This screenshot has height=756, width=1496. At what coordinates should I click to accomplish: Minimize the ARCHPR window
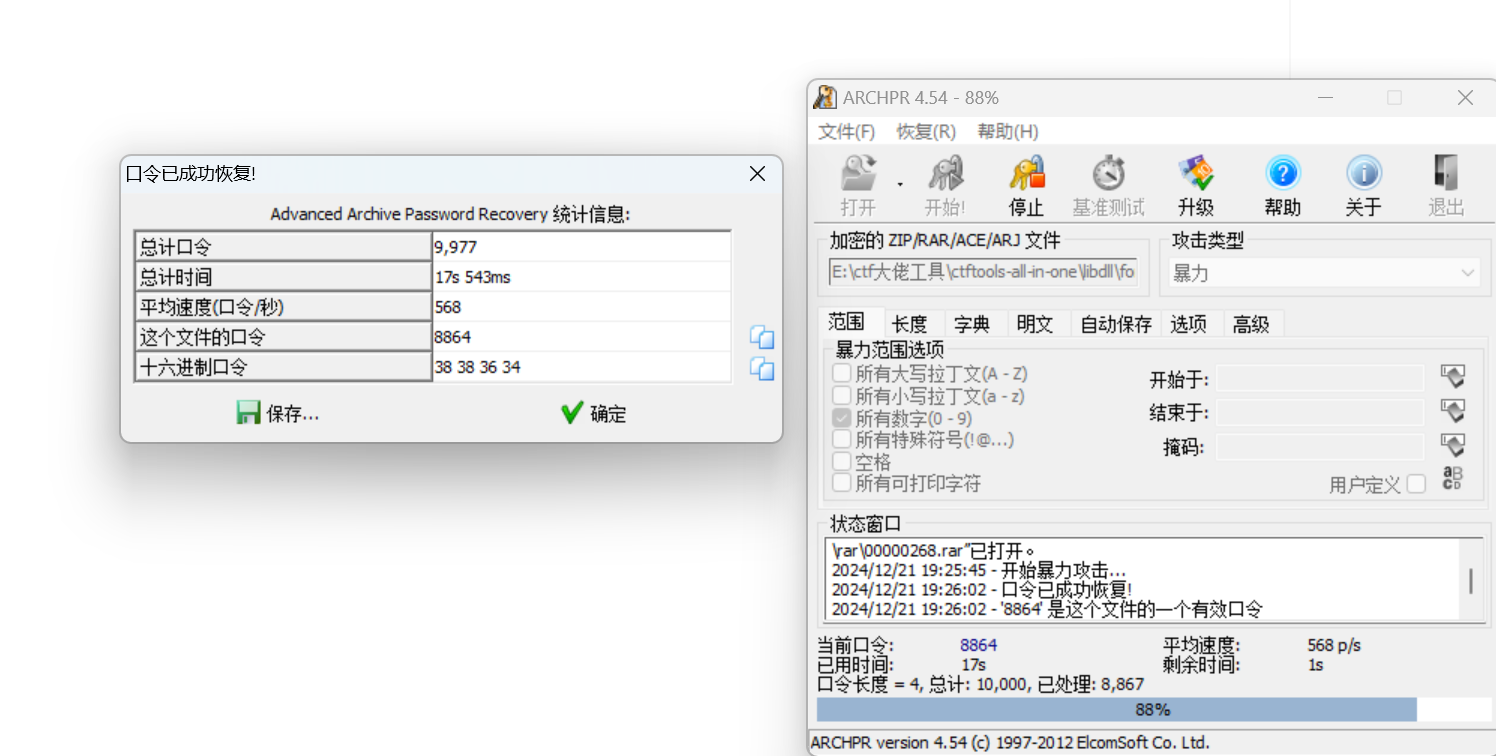point(1326,98)
